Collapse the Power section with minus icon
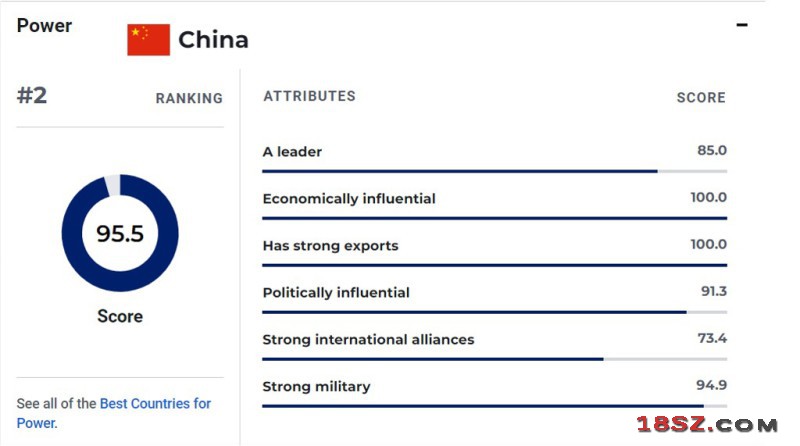800x446 pixels. [x=742, y=24]
